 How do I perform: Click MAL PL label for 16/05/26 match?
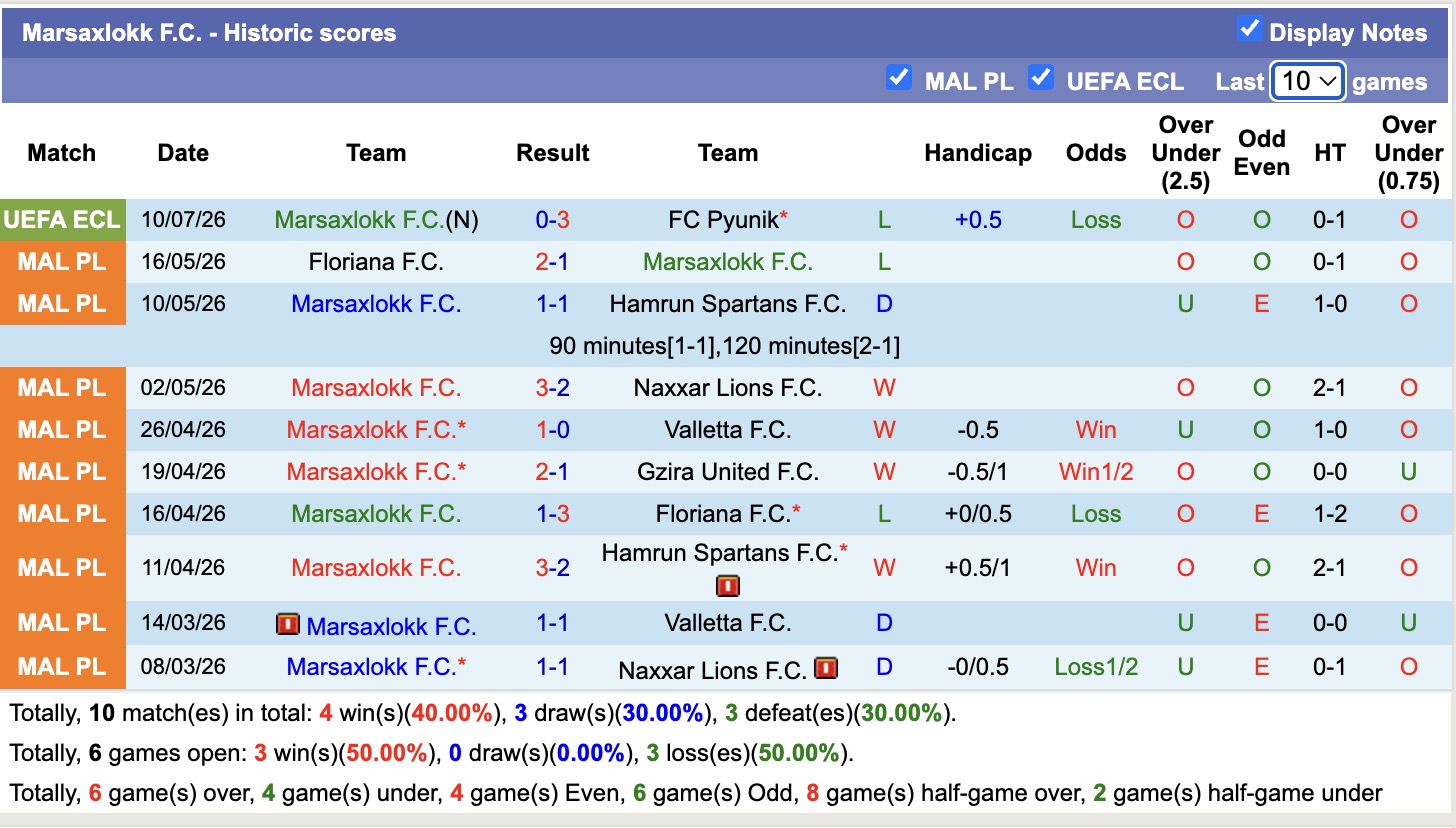(62, 262)
